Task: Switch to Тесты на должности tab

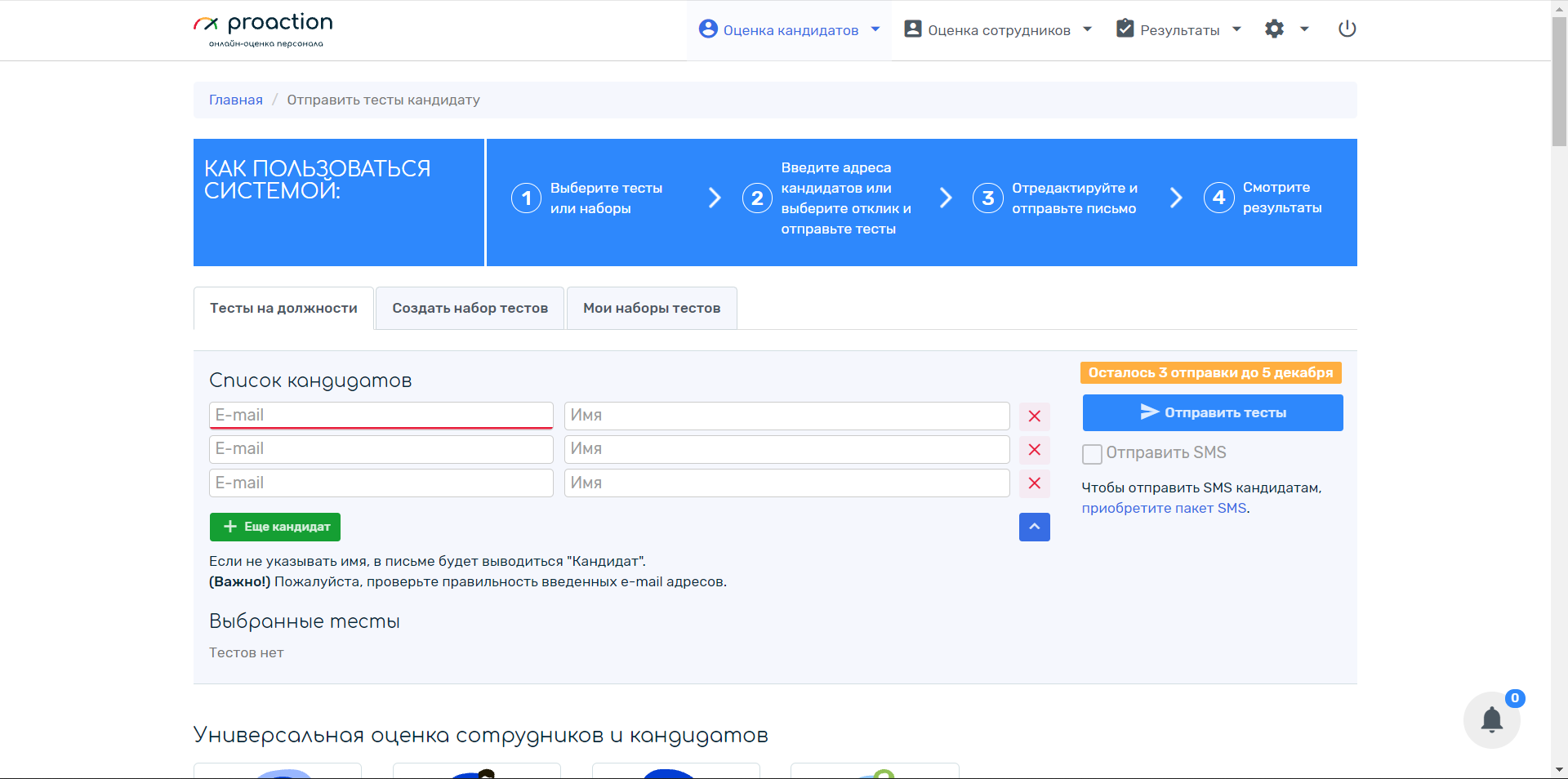Action: 283,309
